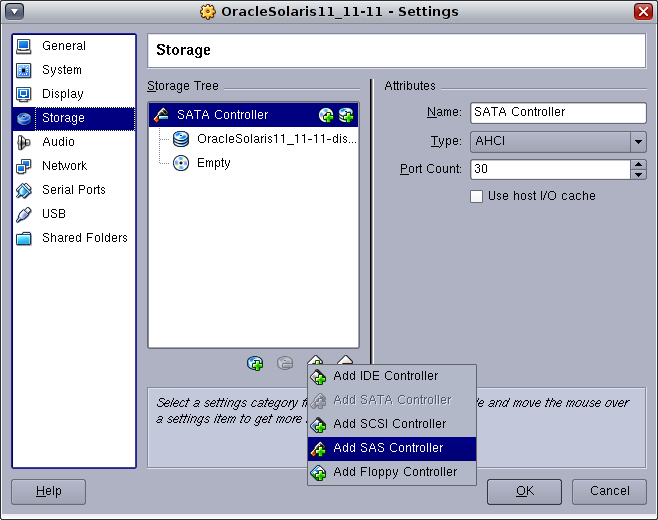The height and width of the screenshot is (520, 658).
Task: Open the Network settings category
Action: (64, 166)
